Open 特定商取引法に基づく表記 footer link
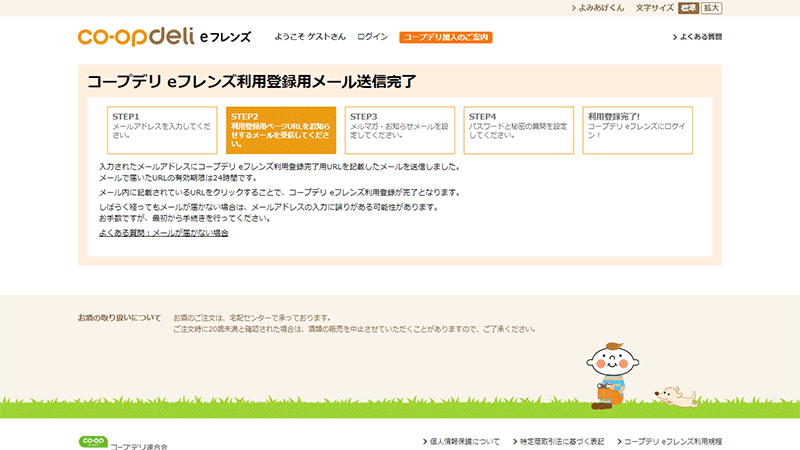 (x=559, y=441)
